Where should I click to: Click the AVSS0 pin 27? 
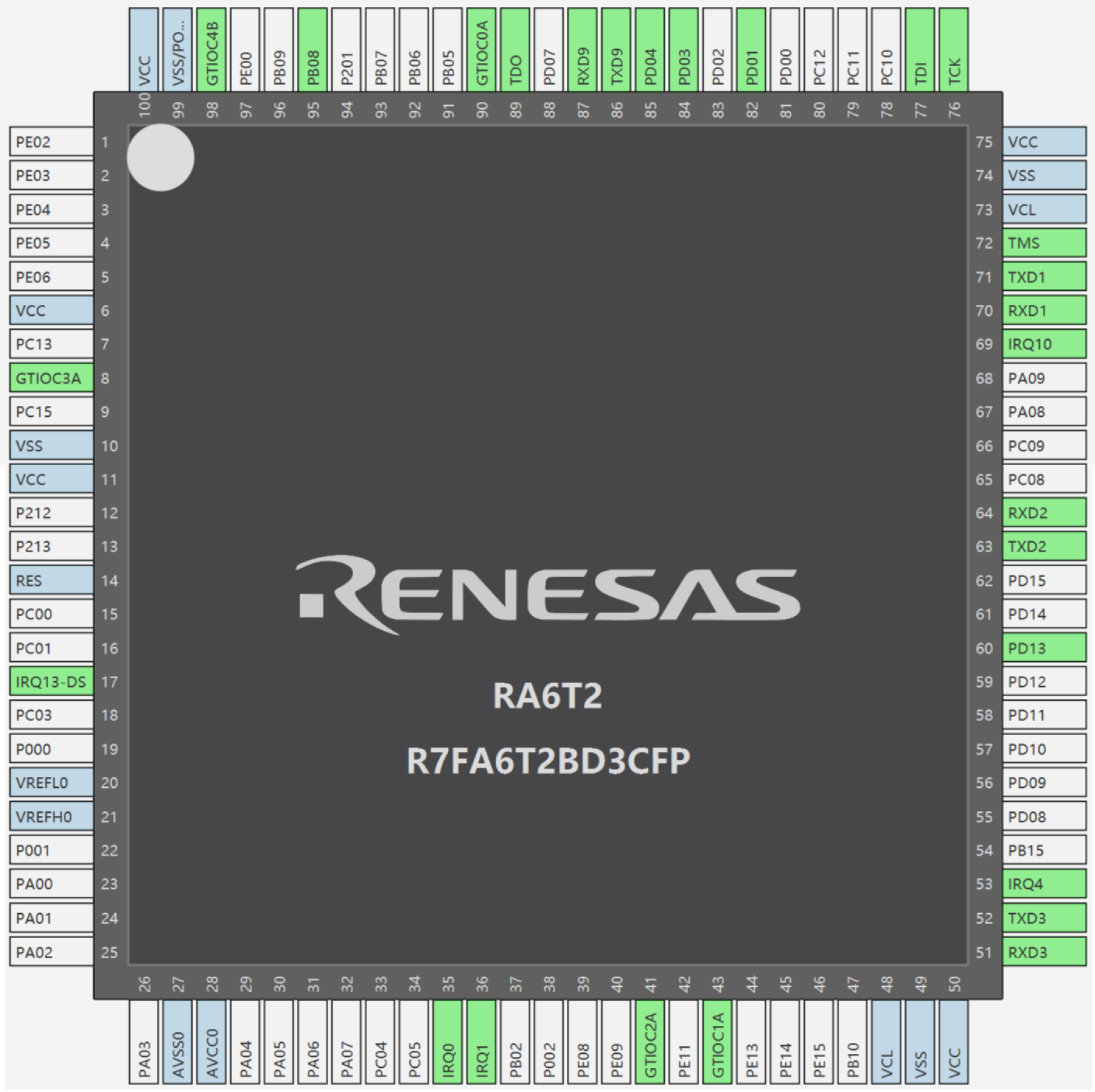pos(178,1041)
